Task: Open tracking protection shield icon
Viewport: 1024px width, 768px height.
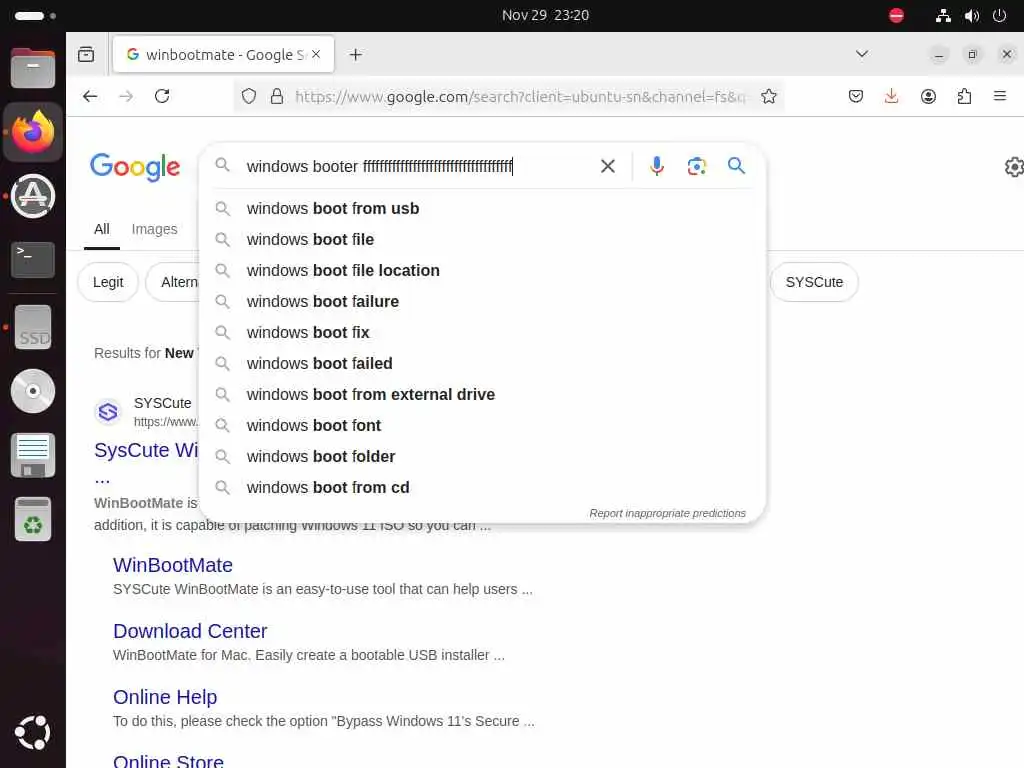Action: pos(249,97)
